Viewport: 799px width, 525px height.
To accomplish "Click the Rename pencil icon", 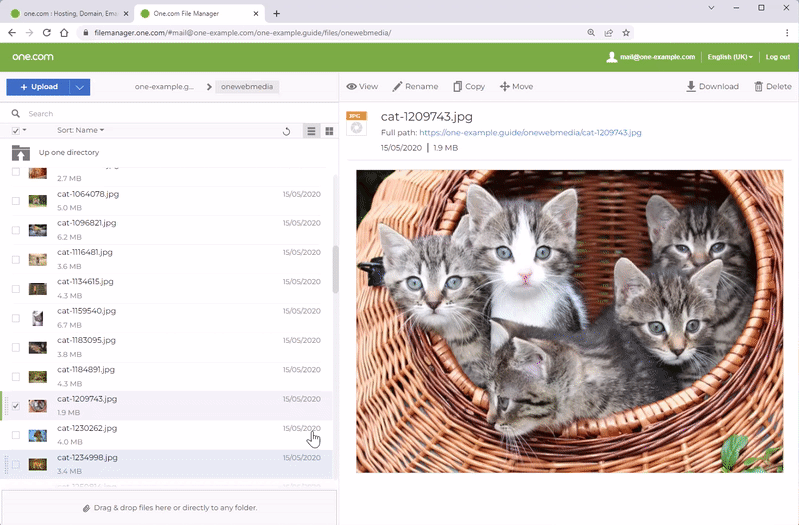I will (x=398, y=87).
